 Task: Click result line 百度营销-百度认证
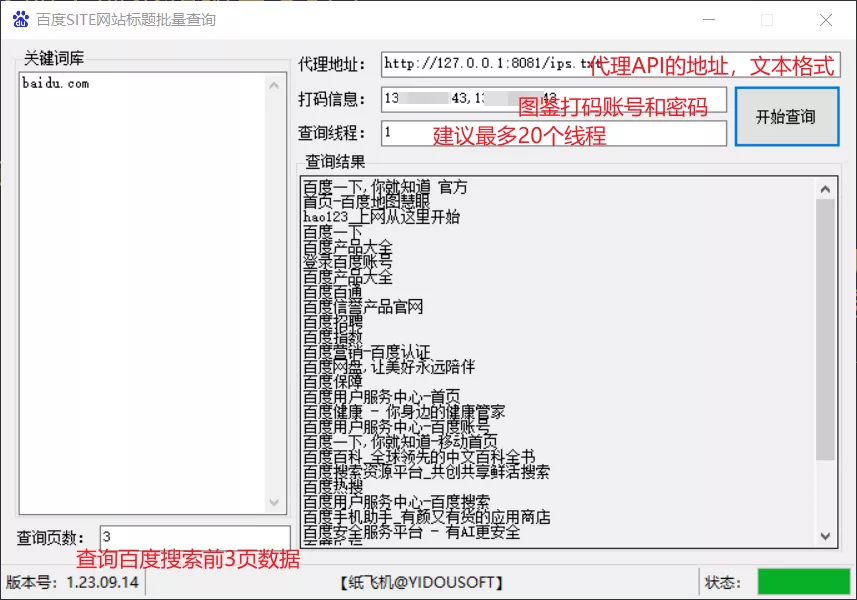pos(367,352)
